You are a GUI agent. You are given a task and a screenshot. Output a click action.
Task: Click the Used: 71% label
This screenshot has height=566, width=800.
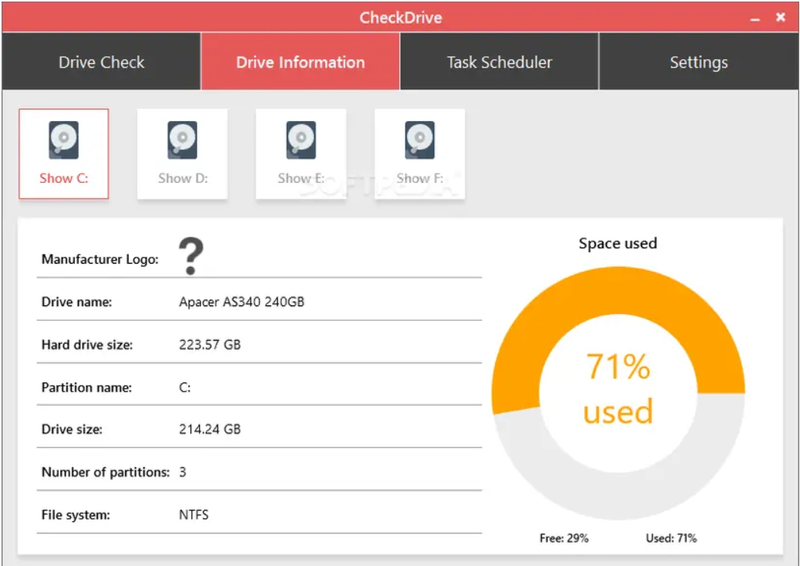point(671,538)
